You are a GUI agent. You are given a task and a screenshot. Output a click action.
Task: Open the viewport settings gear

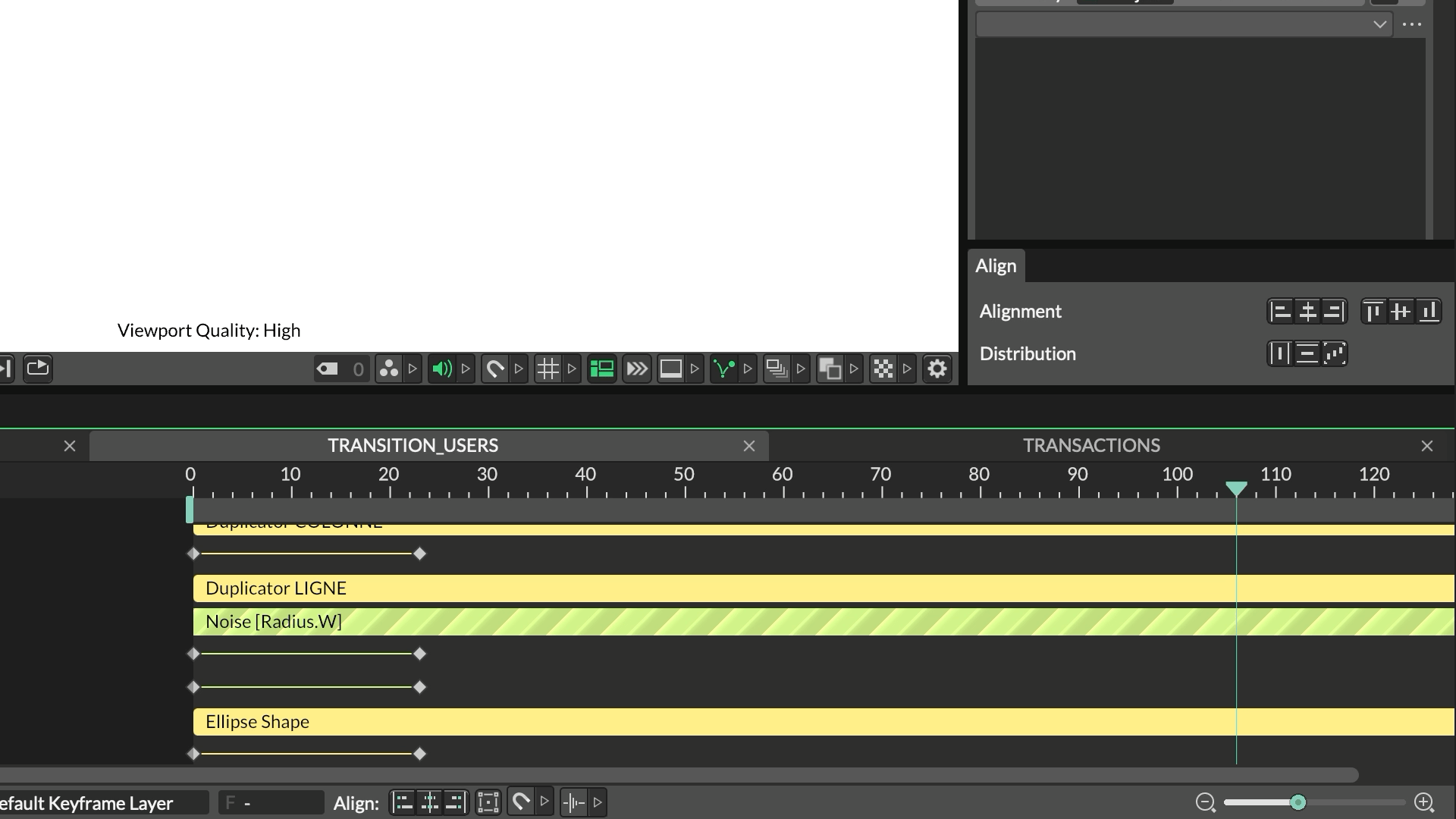pyautogui.click(x=937, y=369)
